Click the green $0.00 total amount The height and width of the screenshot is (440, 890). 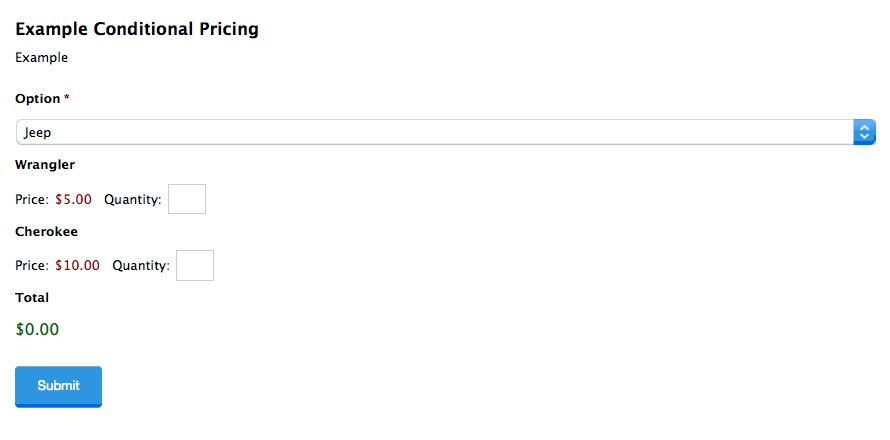(x=37, y=329)
